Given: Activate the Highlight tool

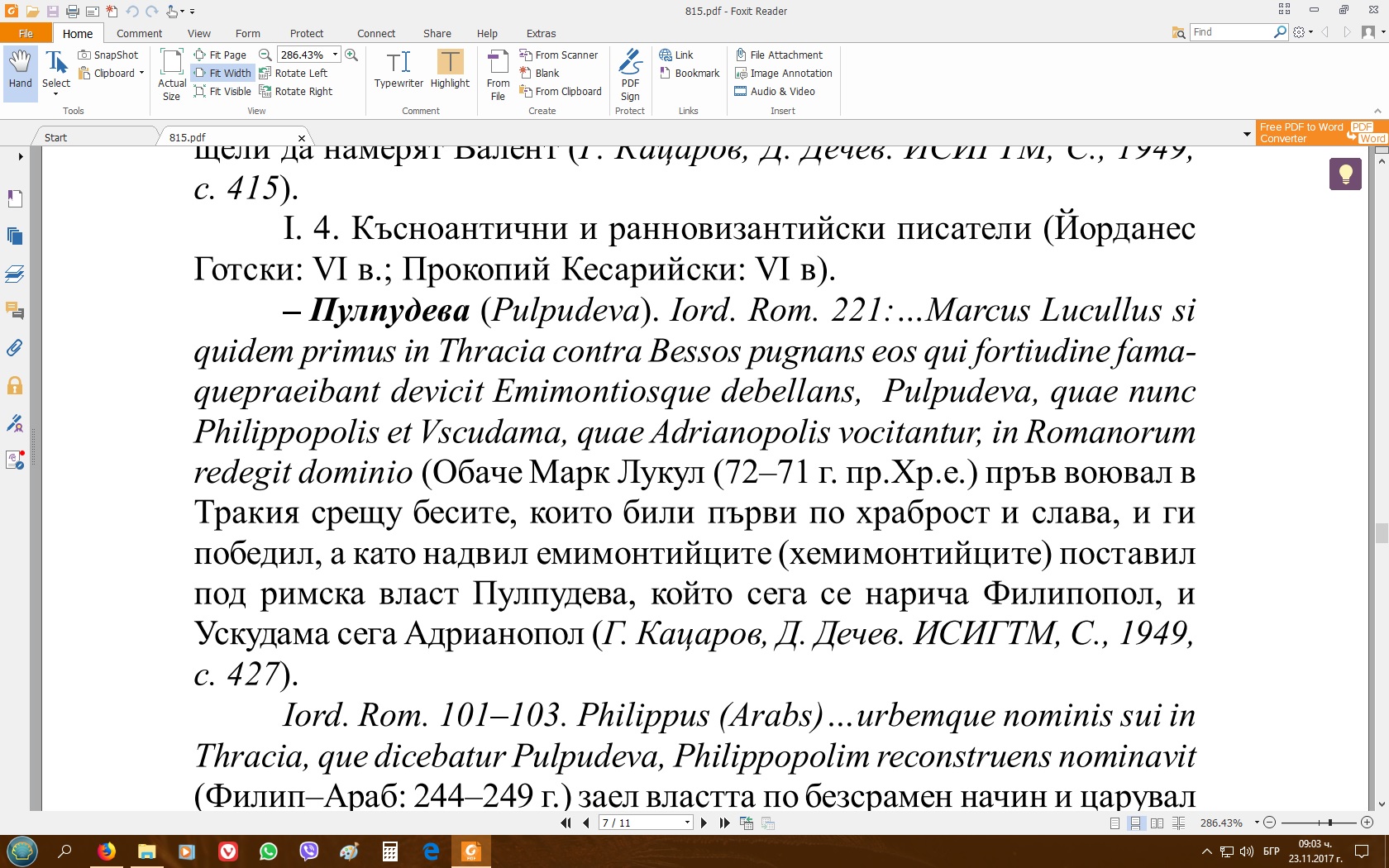Looking at the screenshot, I should [450, 69].
